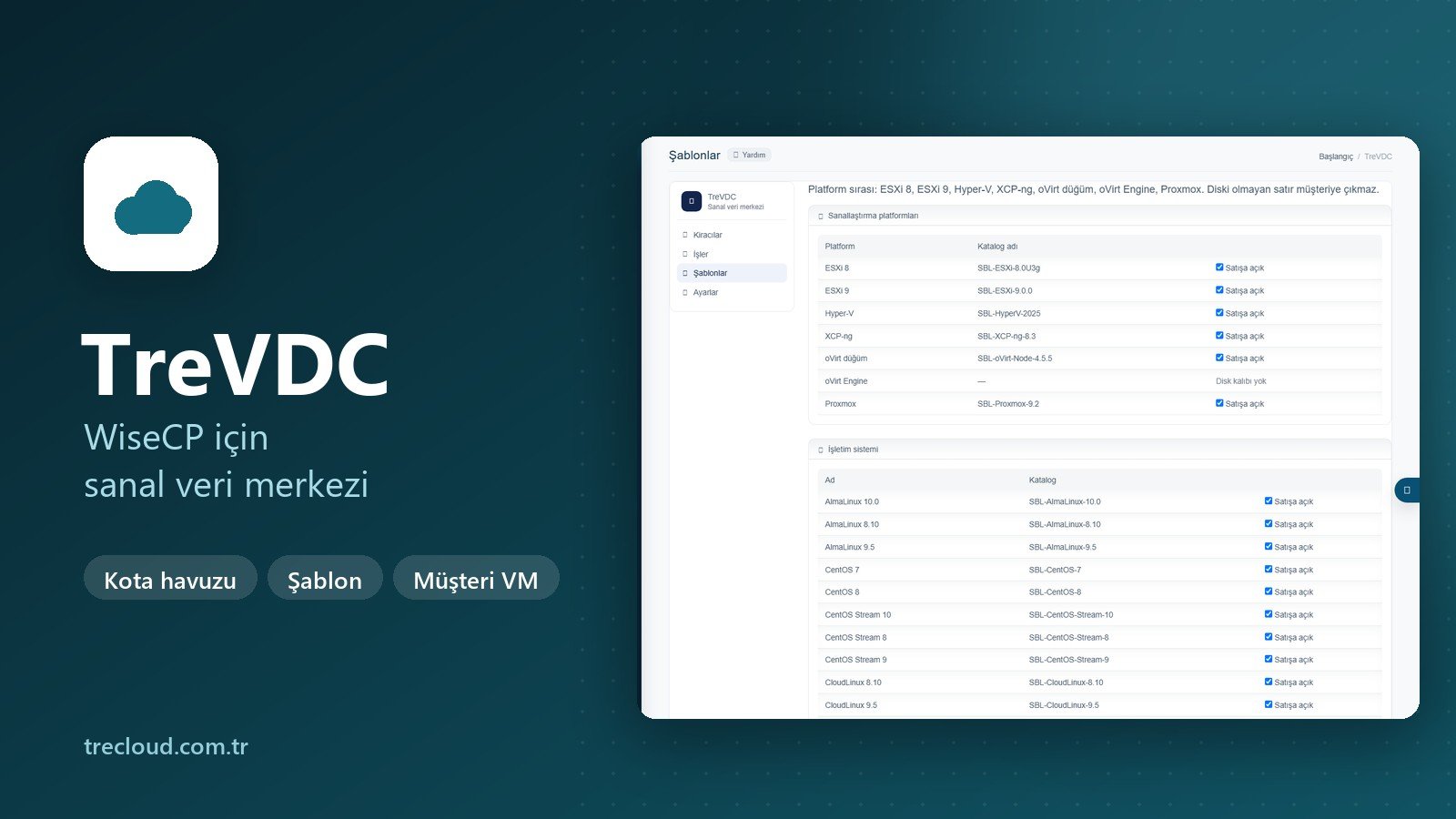The height and width of the screenshot is (819, 1456).
Task: Click the TreVDC cloud logo tile
Action: point(151,204)
